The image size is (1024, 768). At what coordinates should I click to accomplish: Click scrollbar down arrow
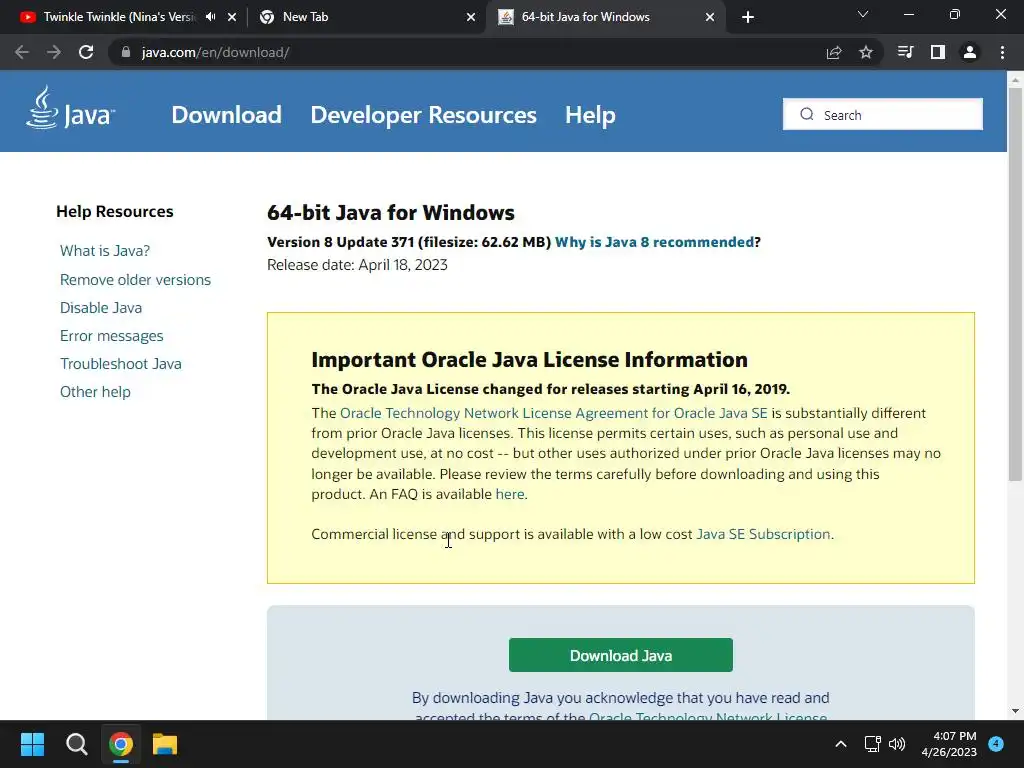tap(1015, 711)
